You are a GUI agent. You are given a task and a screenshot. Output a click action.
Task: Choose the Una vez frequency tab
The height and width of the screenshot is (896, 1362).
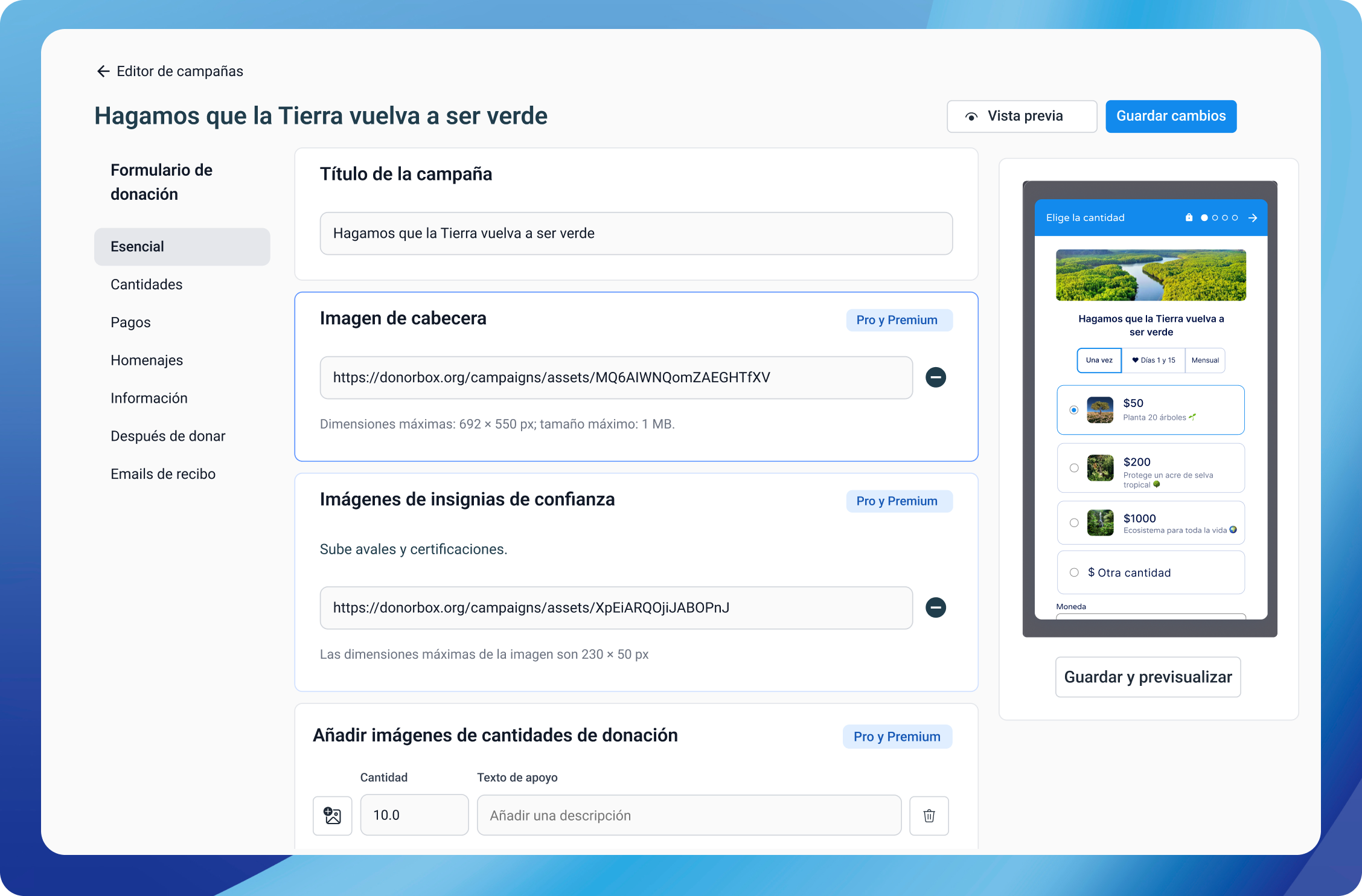(1099, 360)
